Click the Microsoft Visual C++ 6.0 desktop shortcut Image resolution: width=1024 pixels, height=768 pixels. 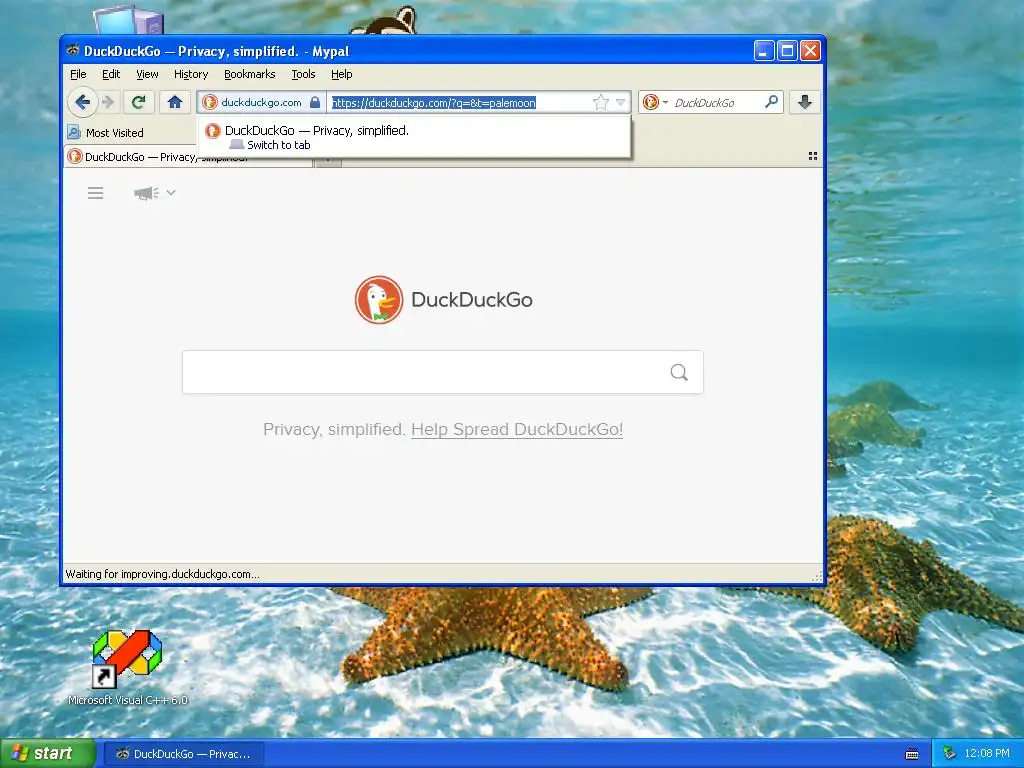[x=127, y=667]
